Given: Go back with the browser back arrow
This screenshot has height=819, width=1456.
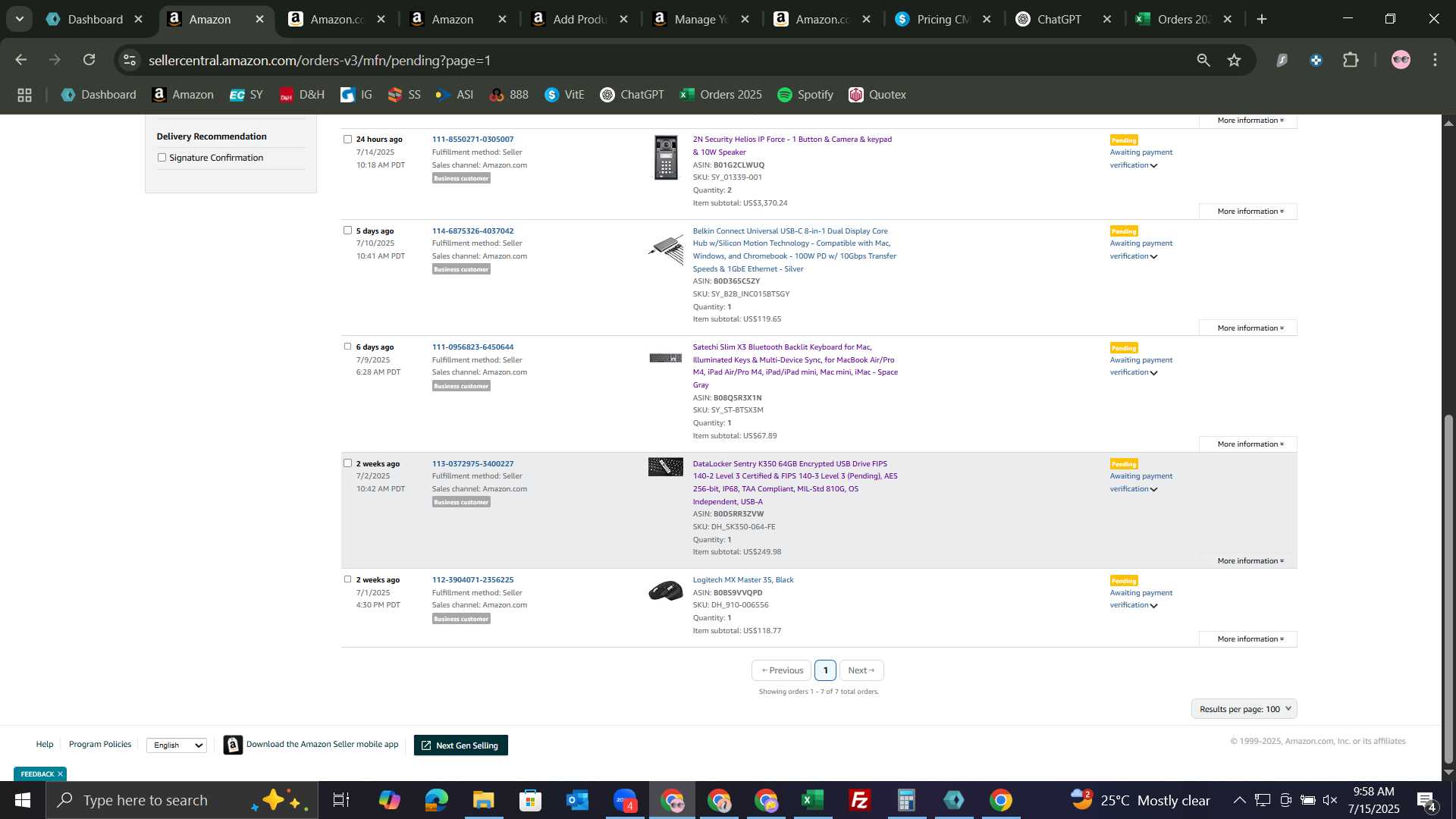Looking at the screenshot, I should [21, 60].
